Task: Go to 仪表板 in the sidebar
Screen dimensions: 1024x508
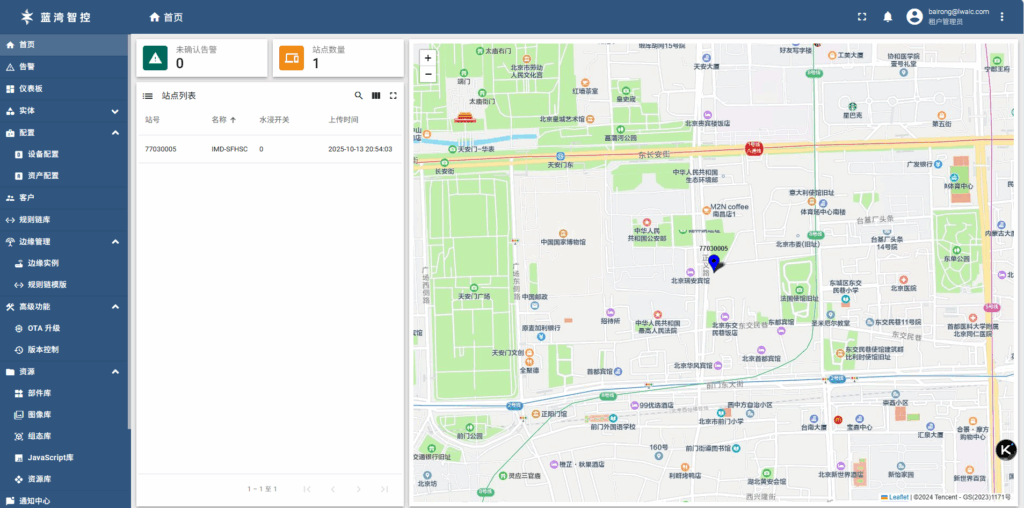Action: pyautogui.click(x=31, y=89)
